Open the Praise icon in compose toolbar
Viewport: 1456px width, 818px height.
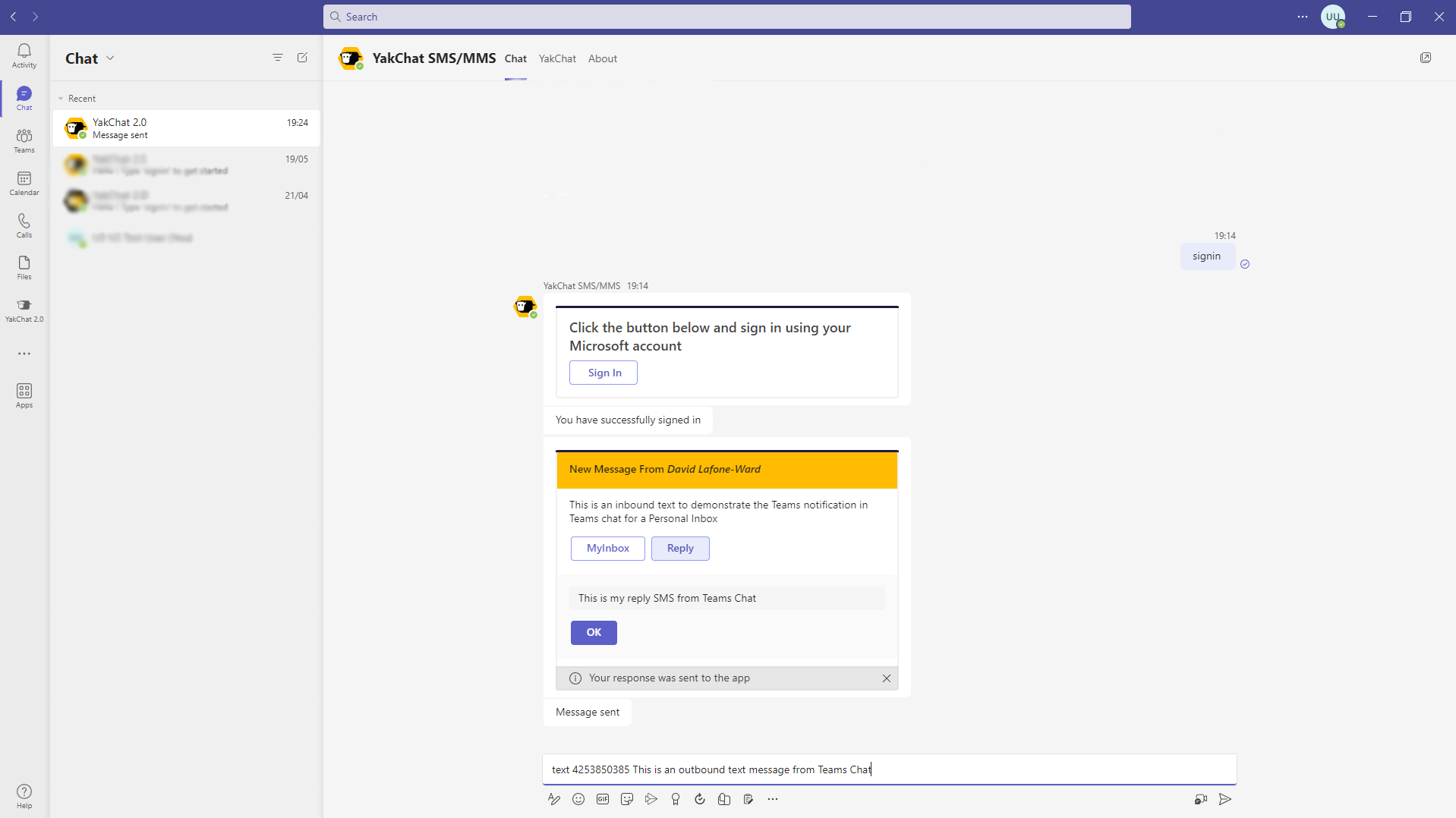pos(676,799)
